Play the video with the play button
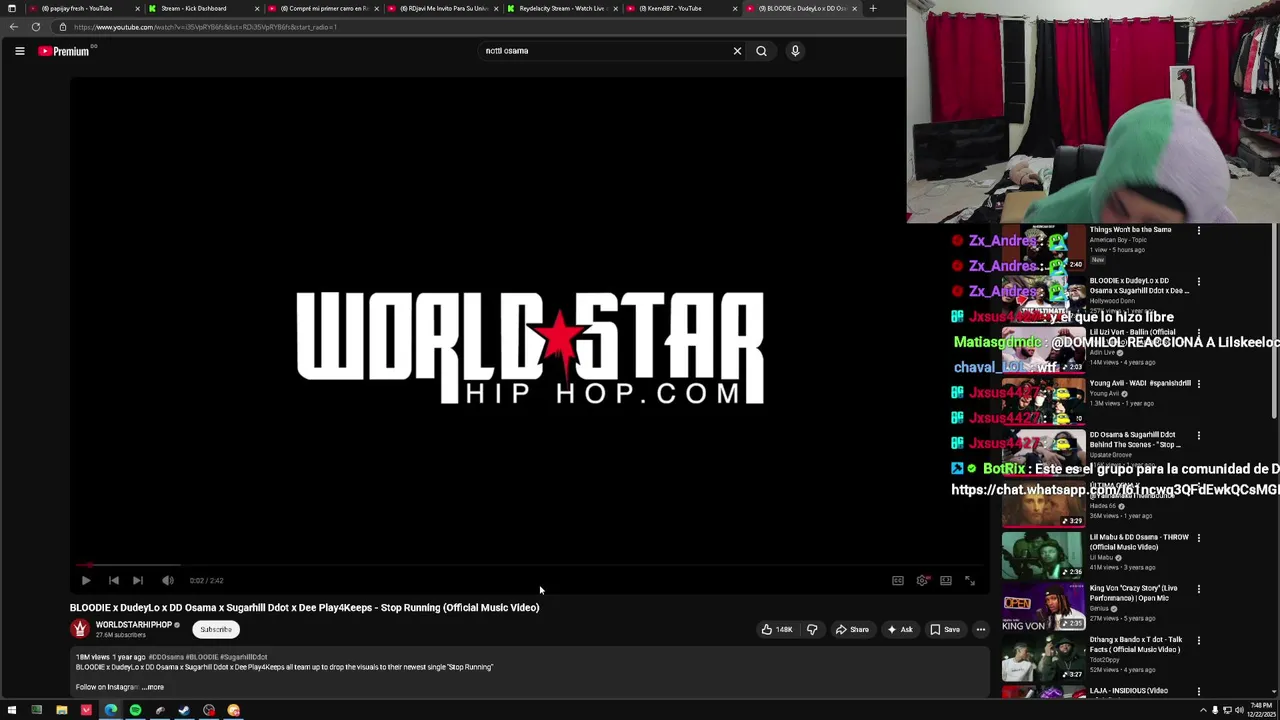Screen dimensions: 1280x720 click(86, 580)
